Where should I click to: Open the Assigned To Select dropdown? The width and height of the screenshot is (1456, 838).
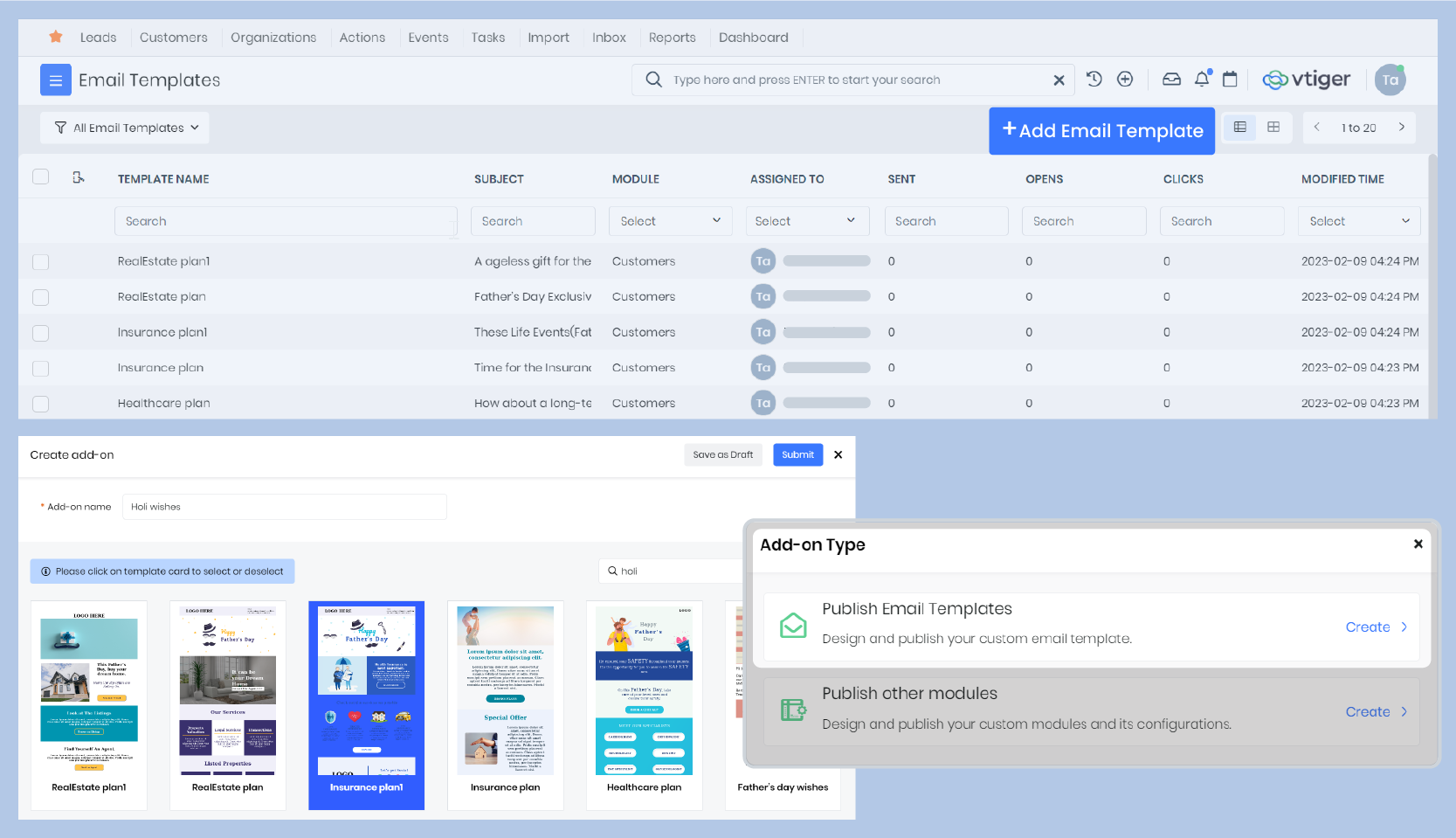(x=806, y=221)
